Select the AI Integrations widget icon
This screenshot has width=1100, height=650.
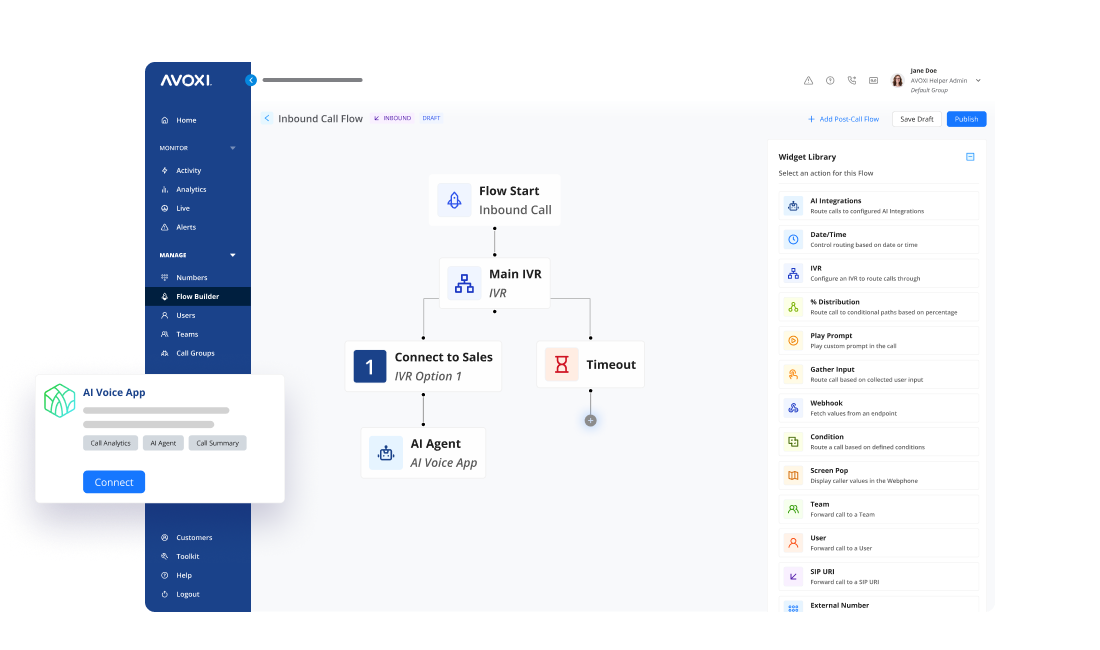793,205
